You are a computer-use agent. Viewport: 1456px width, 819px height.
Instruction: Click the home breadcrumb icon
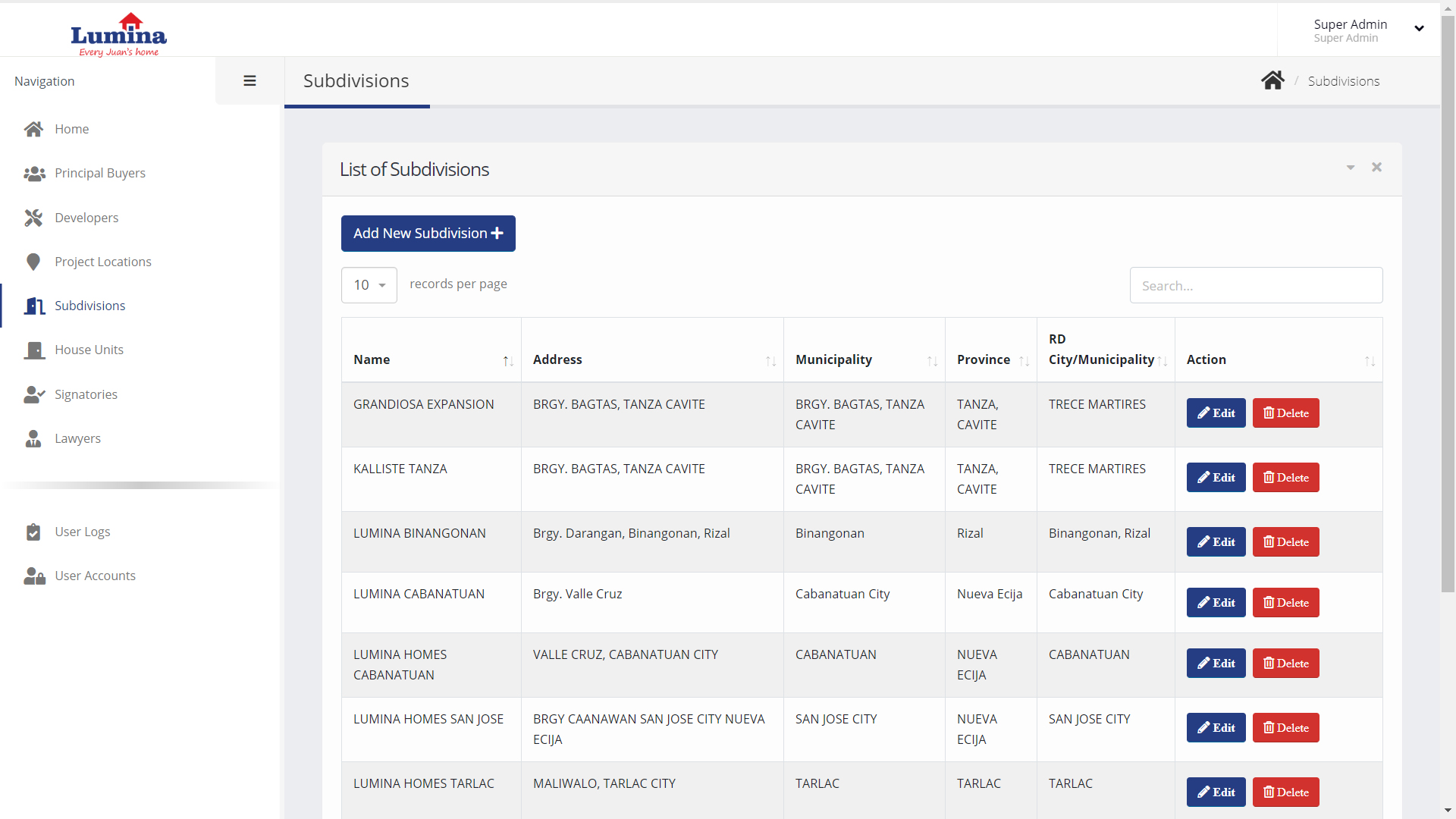(1272, 80)
